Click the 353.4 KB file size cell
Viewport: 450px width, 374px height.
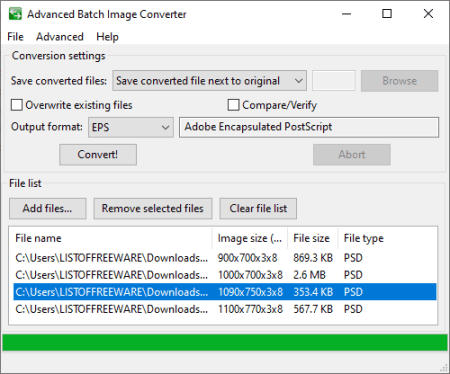pyautogui.click(x=313, y=292)
